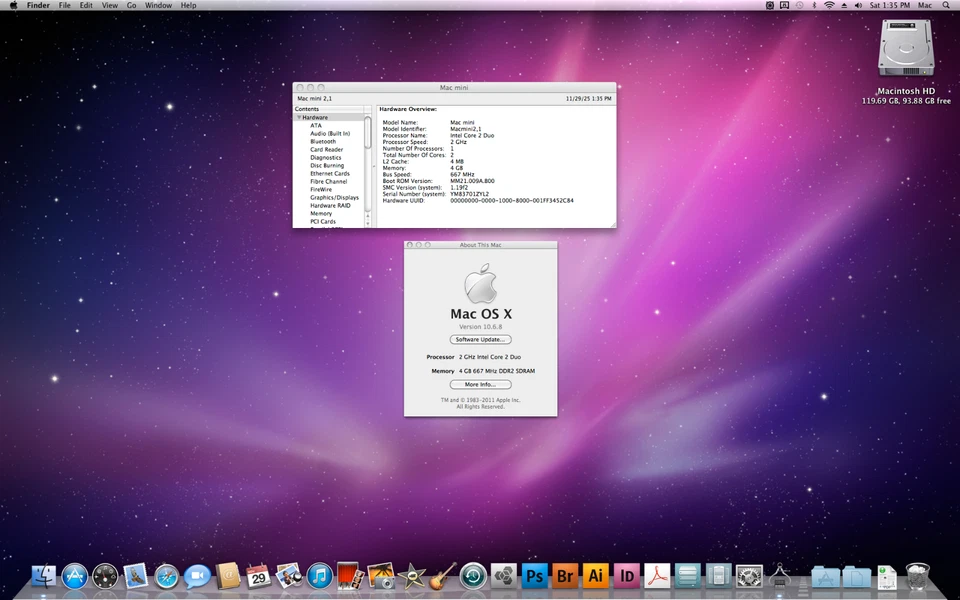Open Adobe Bridge in the Dock
960x600 pixels.
[x=565, y=576]
